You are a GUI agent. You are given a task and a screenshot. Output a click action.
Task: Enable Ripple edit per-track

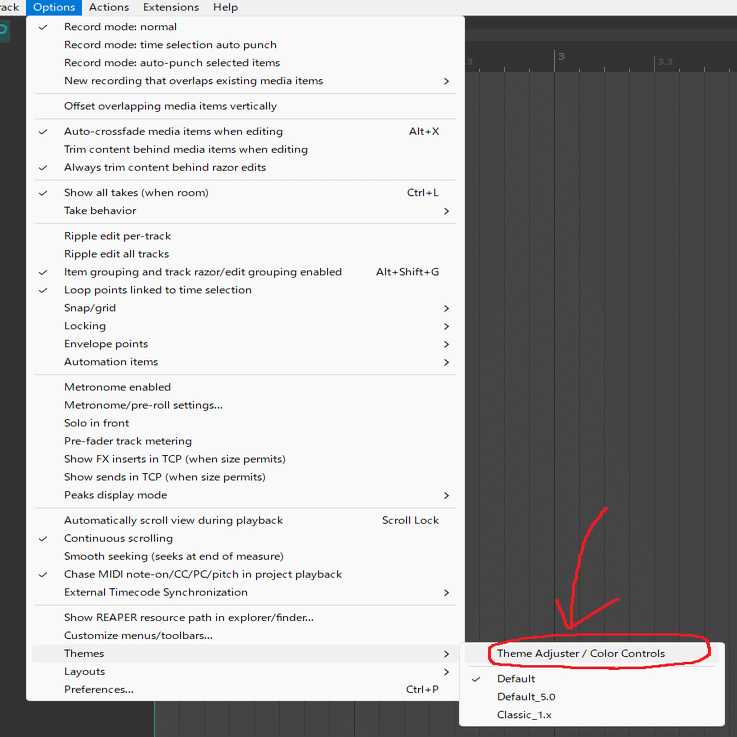tap(245, 236)
